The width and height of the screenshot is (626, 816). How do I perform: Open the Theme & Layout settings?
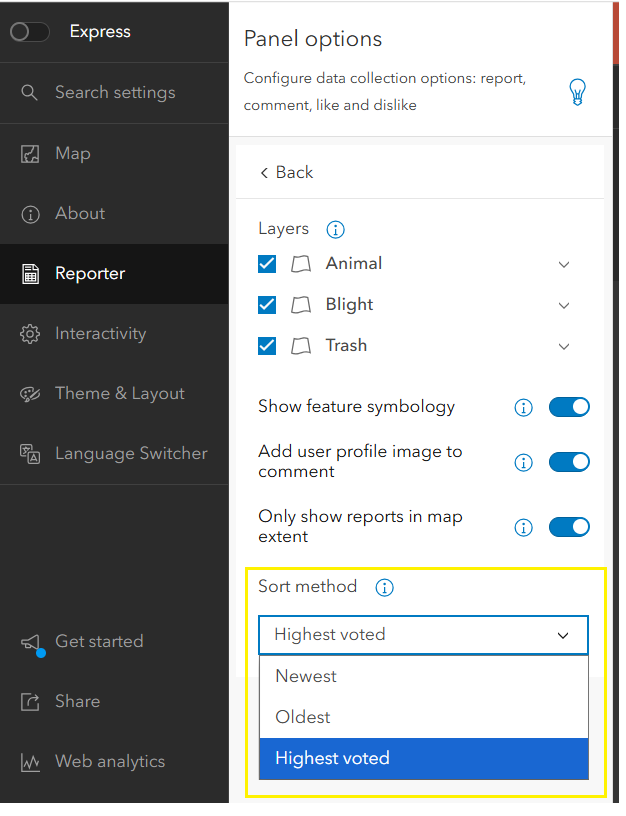tap(119, 394)
